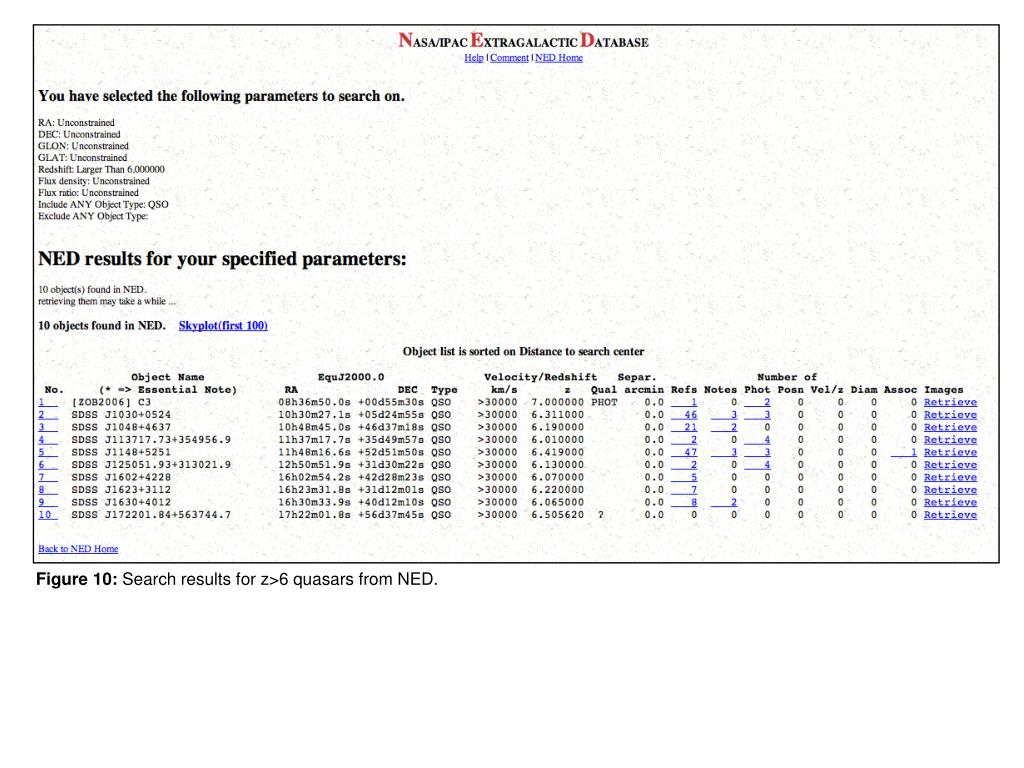Open object number 9 link

pyautogui.click(x=48, y=502)
